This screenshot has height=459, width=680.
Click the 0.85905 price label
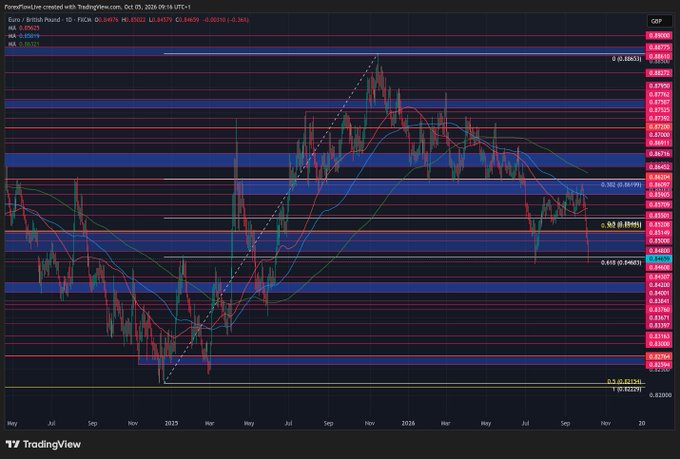[659, 195]
